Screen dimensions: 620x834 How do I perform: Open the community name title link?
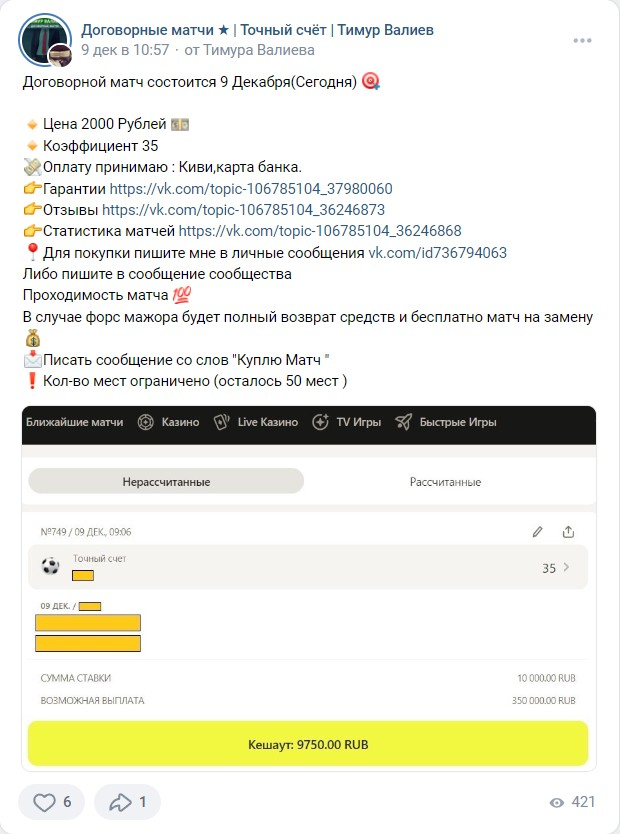tap(257, 30)
